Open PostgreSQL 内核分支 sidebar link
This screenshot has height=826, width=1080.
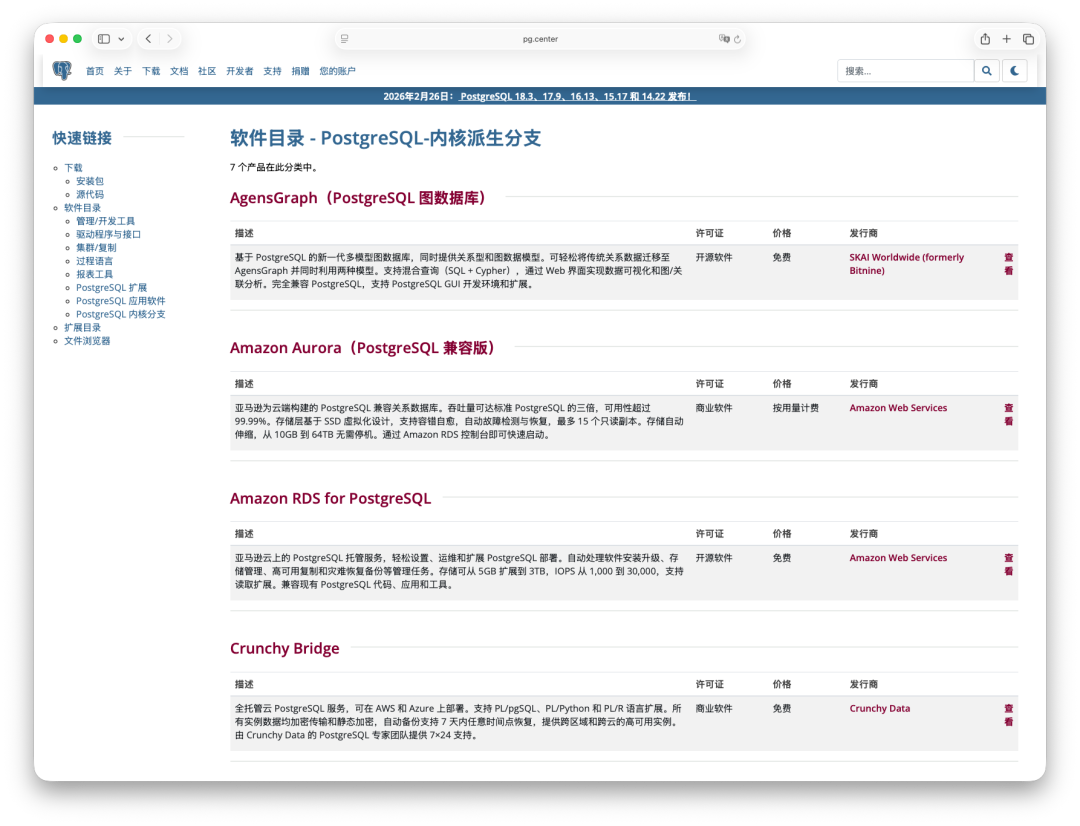point(121,314)
